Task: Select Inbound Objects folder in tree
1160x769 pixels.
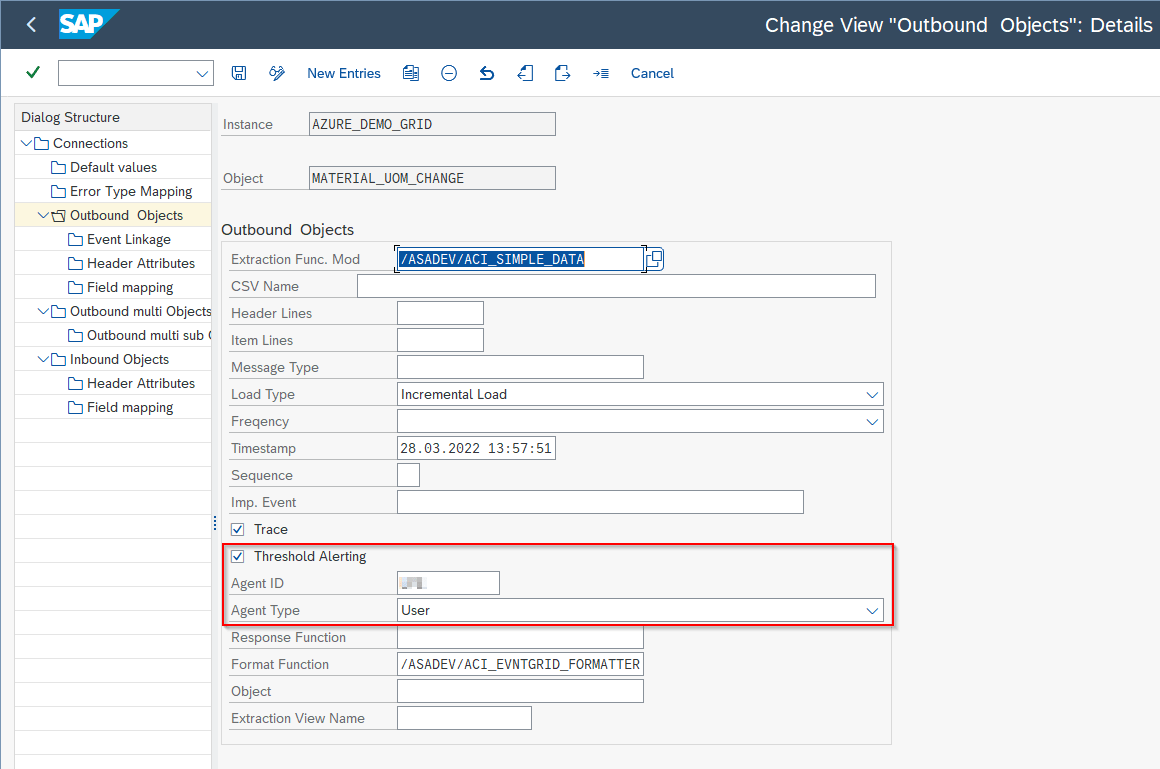Action: coord(119,360)
